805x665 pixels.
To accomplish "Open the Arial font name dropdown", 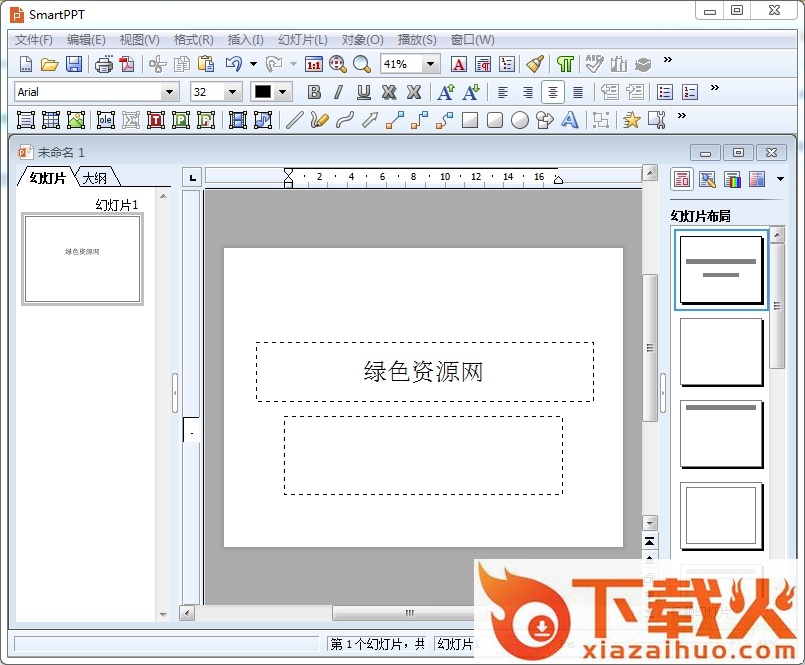I will [x=170, y=92].
